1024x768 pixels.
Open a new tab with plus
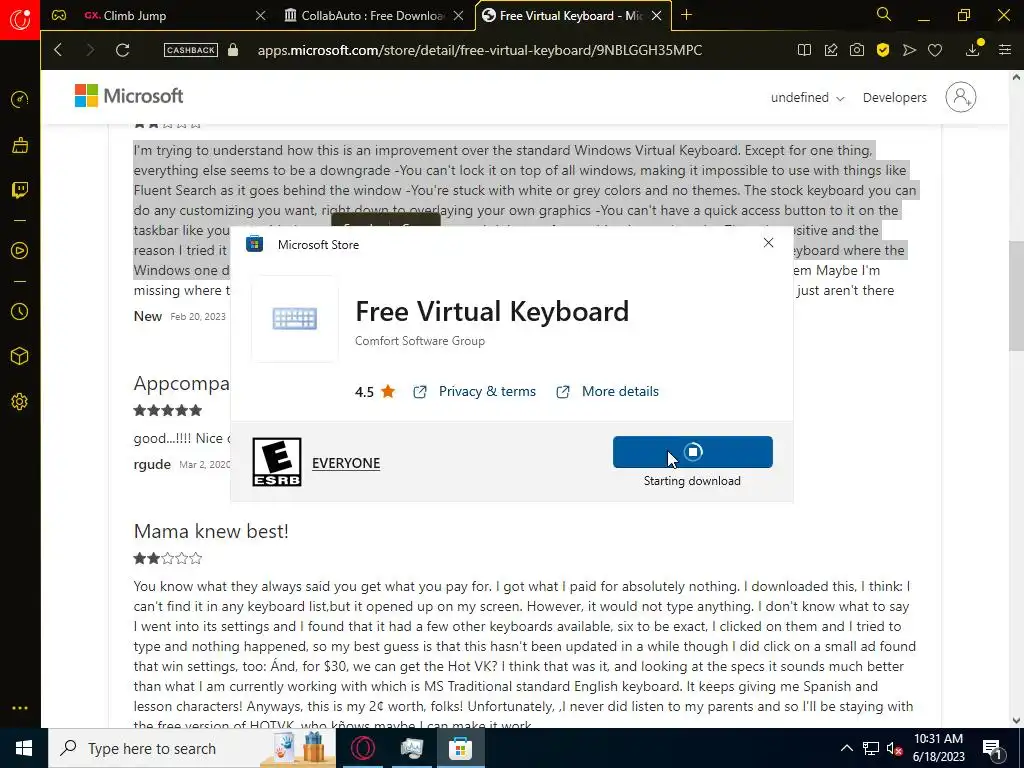point(686,15)
